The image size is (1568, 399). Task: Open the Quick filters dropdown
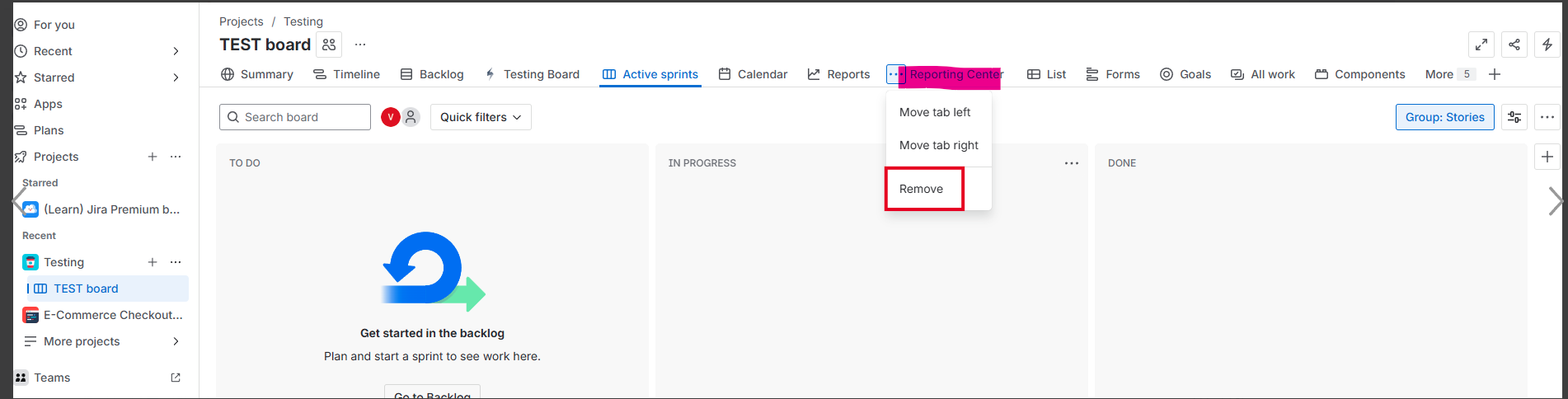click(x=480, y=117)
